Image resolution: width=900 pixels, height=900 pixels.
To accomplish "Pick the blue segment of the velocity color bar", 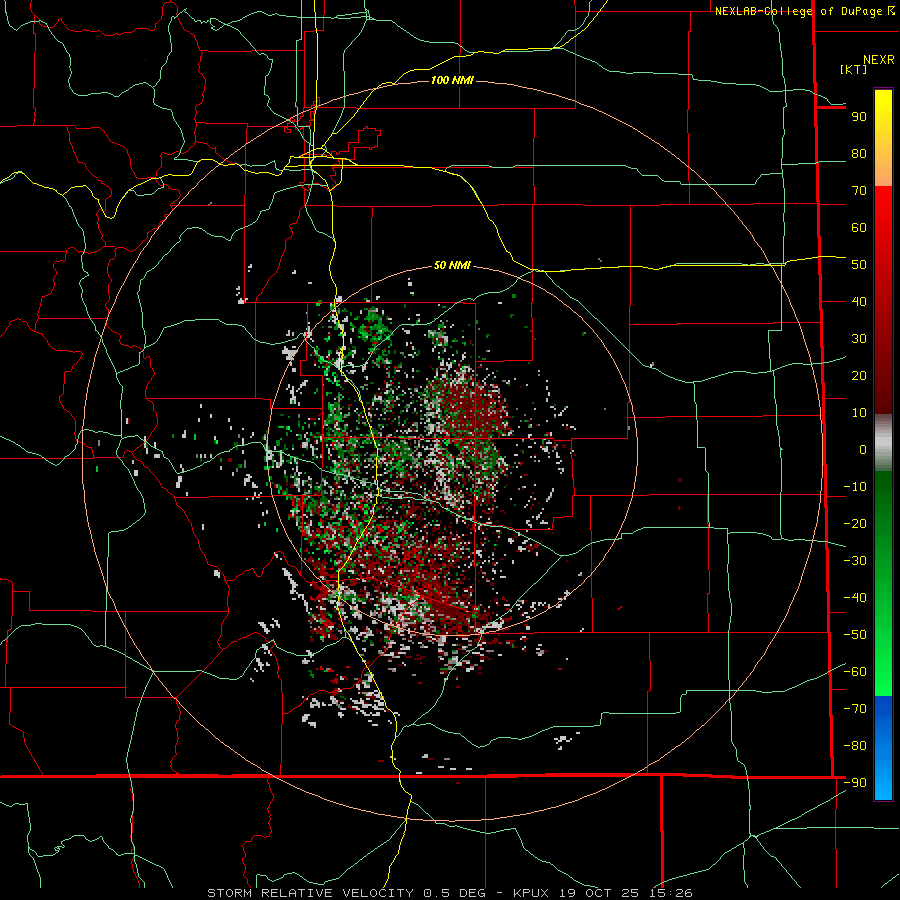I will pyautogui.click(x=883, y=747).
